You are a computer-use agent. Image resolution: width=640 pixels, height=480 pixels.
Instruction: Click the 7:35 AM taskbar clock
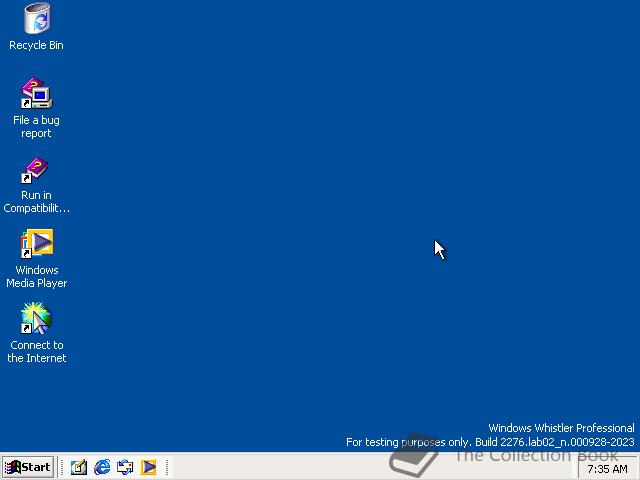(607, 469)
